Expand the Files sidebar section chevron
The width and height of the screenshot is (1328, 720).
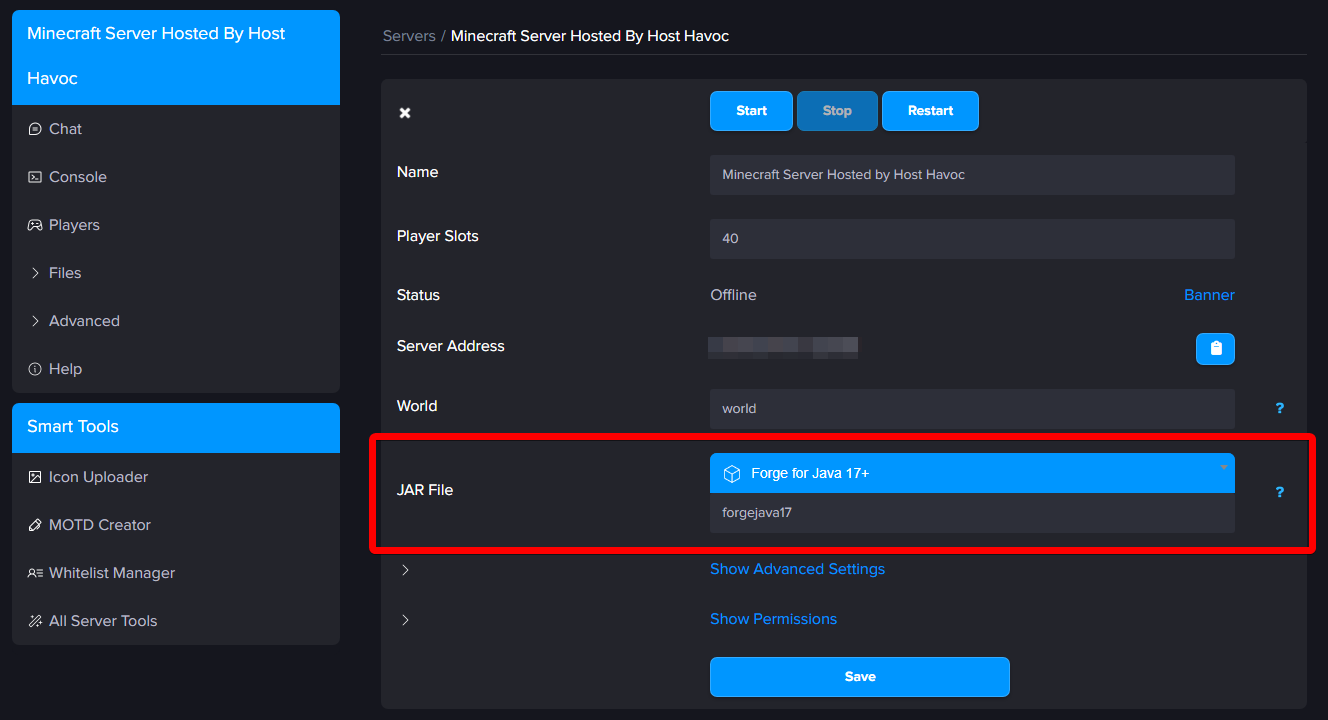pyautogui.click(x=35, y=273)
